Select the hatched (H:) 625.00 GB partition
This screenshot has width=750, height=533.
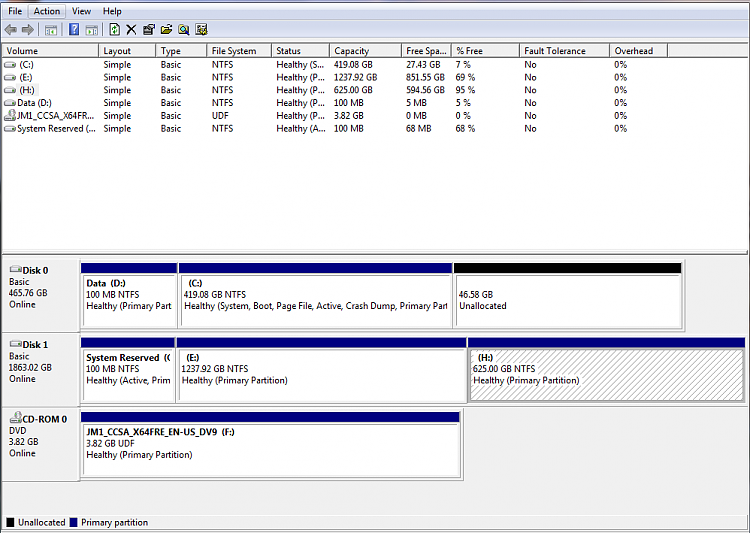tap(607, 369)
